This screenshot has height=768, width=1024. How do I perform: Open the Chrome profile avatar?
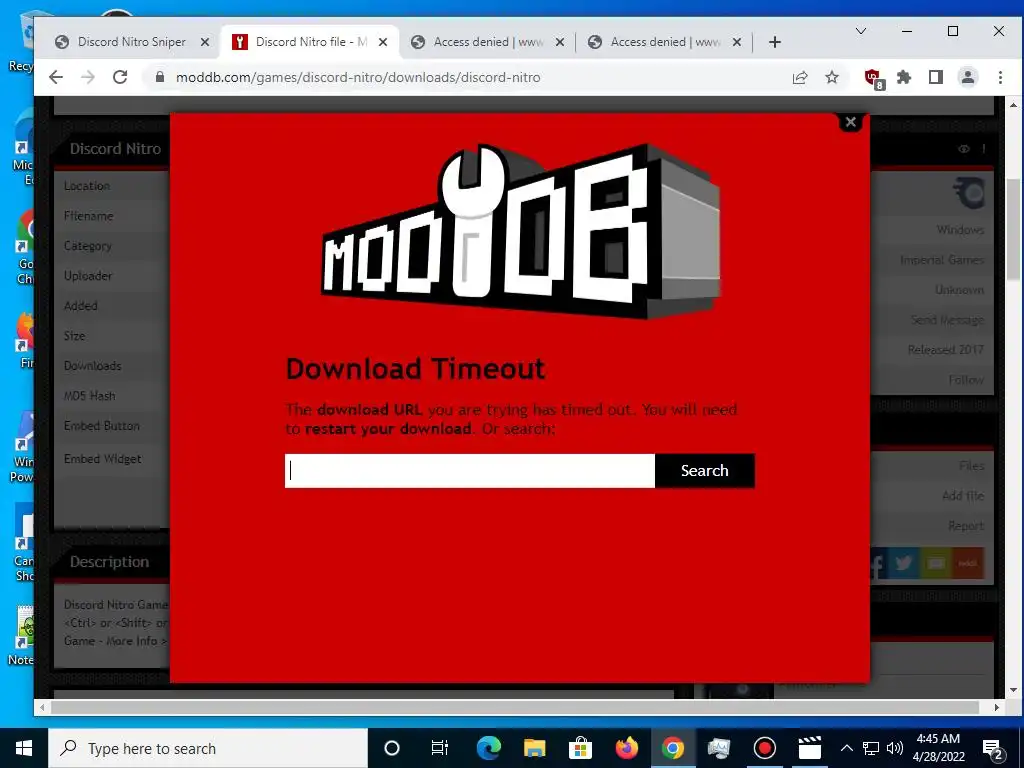click(968, 78)
